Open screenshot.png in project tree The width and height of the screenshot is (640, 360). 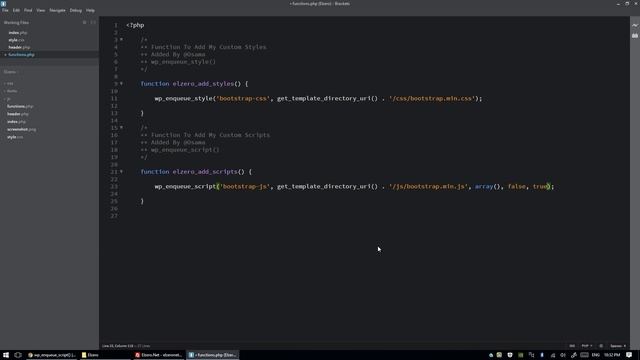tap(22, 129)
